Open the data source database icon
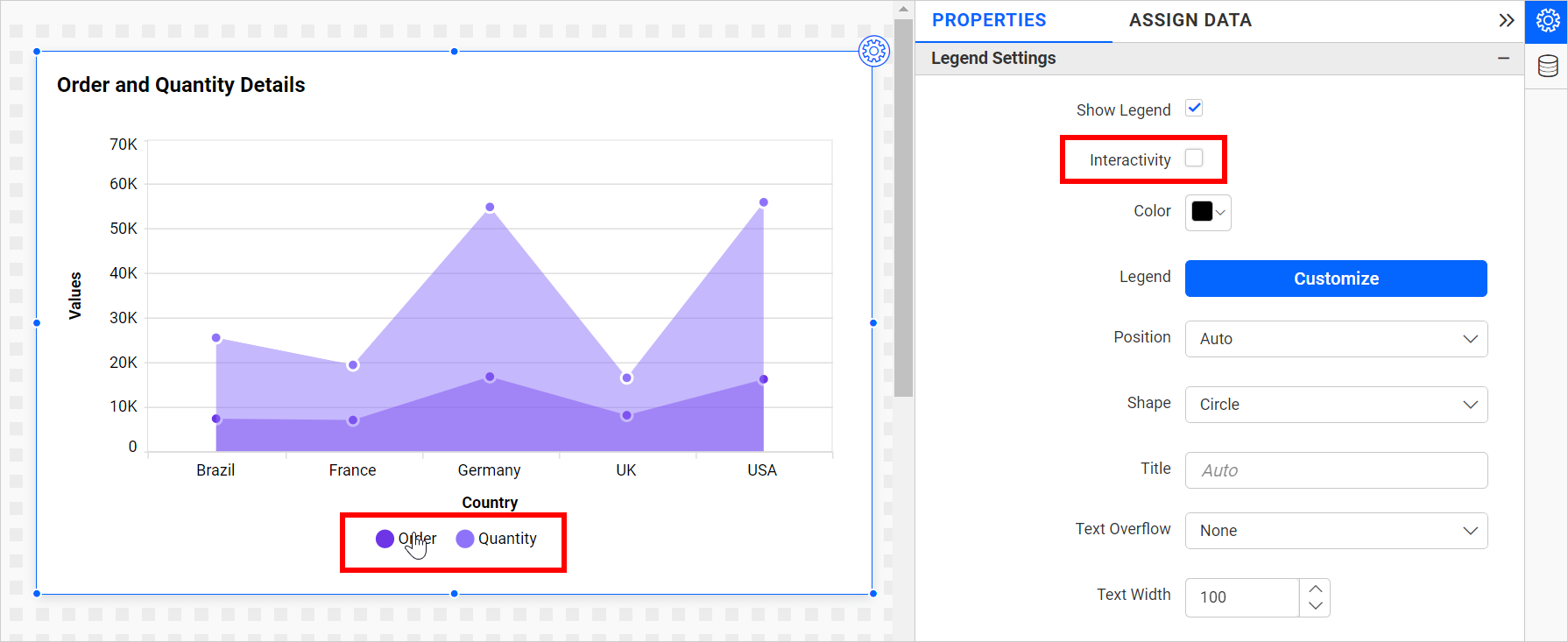Image resolution: width=1568 pixels, height=642 pixels. coord(1547,67)
